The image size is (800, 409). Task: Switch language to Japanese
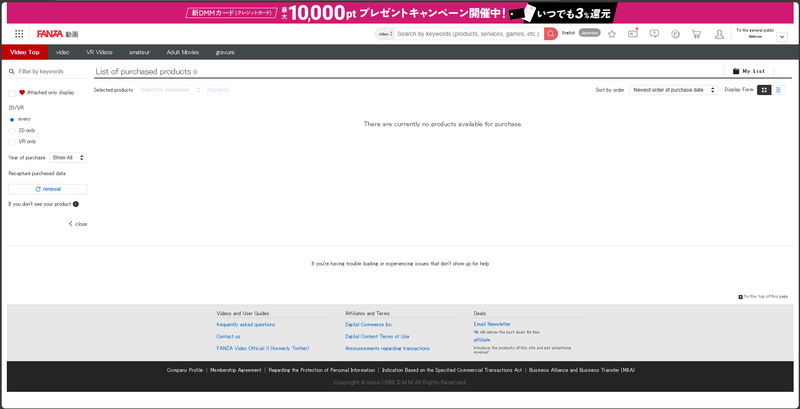[589, 33]
